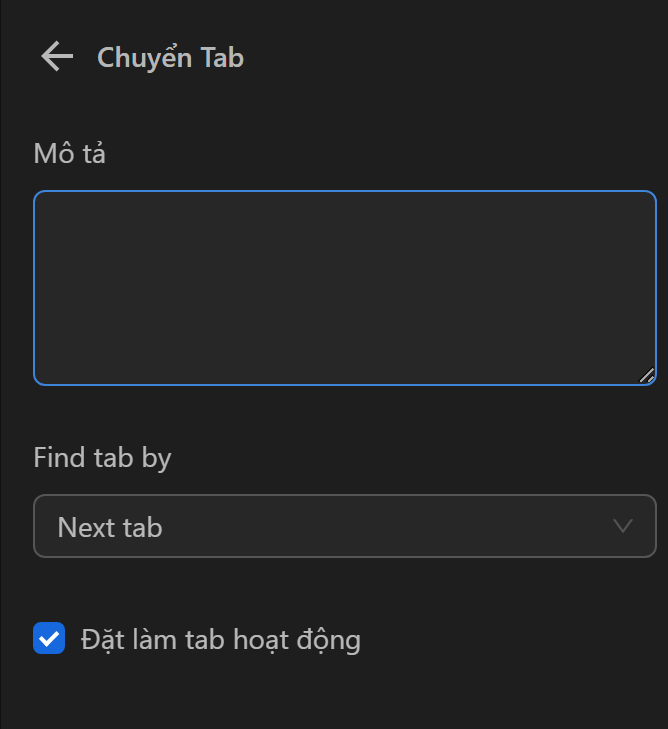Return to previous screen via left arrow
This screenshot has height=729, width=668.
57,57
